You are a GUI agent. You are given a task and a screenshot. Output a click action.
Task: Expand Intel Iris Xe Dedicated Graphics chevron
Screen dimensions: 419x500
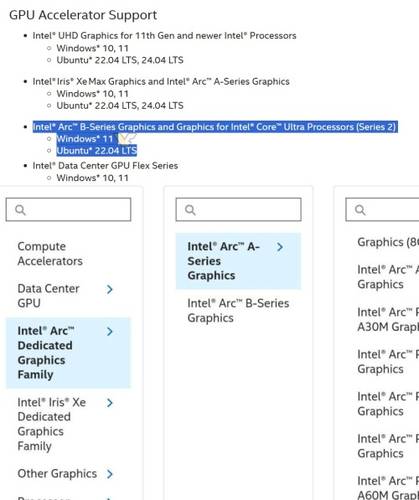pos(110,403)
